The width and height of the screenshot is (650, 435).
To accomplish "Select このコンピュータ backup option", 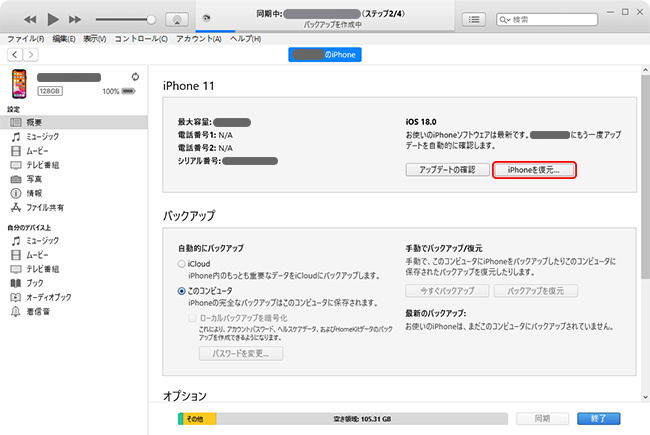I will point(168,290).
